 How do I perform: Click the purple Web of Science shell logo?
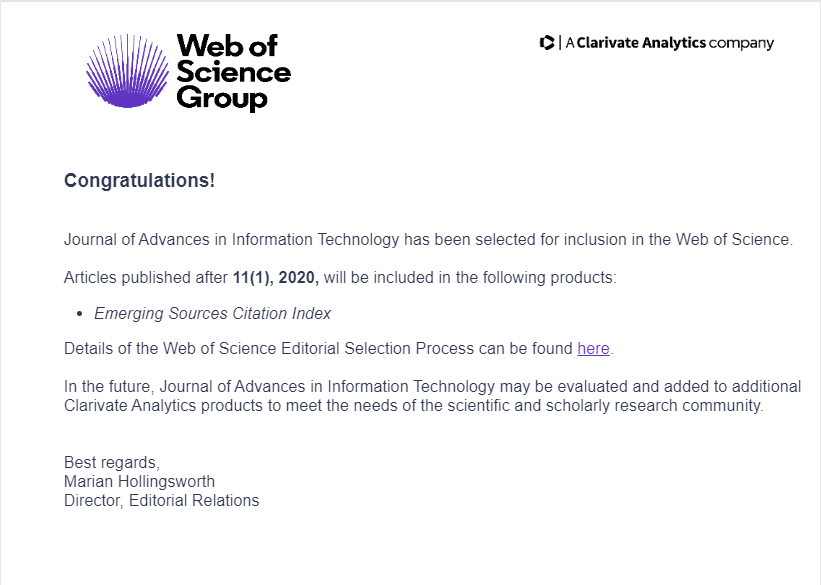tap(127, 71)
